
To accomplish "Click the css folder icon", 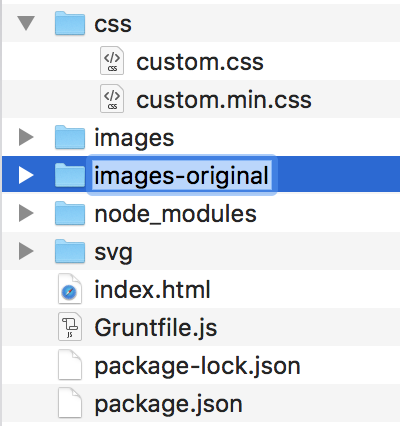I will [x=70, y=23].
